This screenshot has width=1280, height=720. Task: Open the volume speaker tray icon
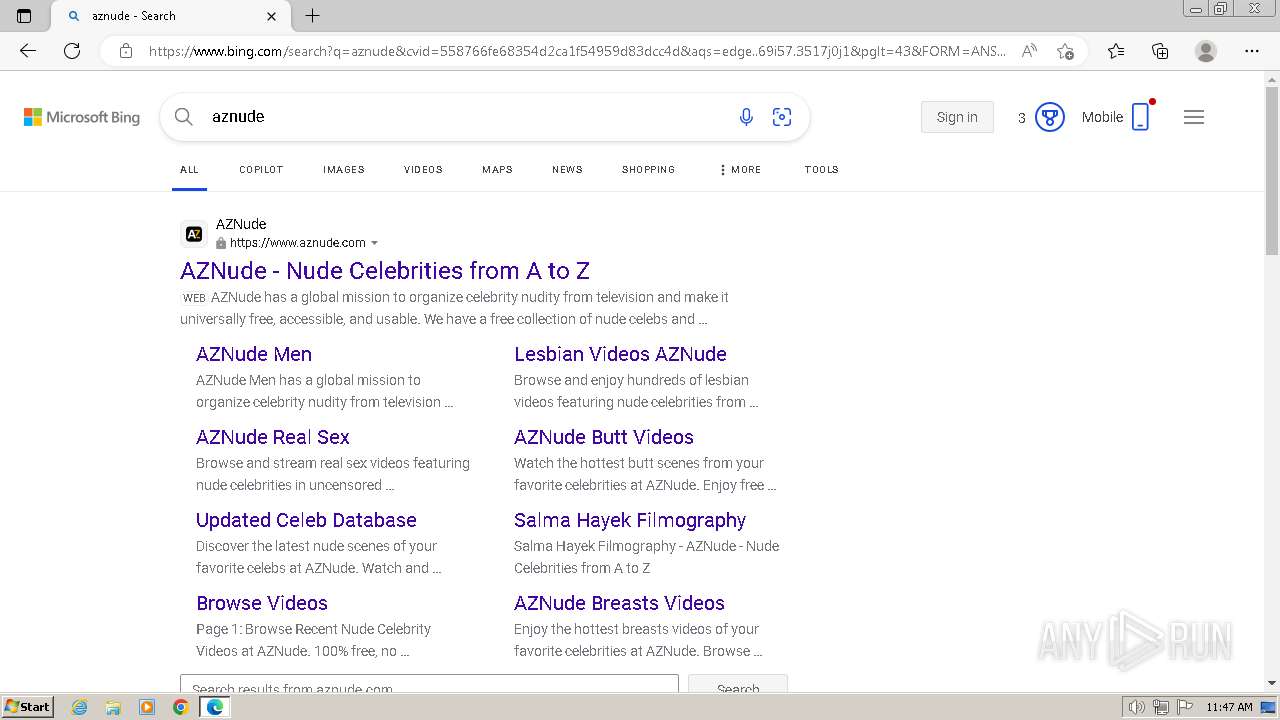pyautogui.click(x=1137, y=707)
